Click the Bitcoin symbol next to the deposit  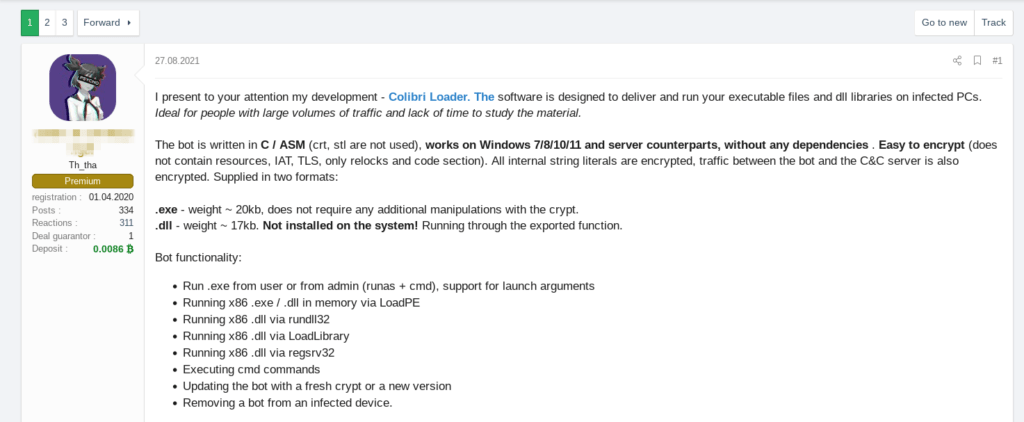130,248
